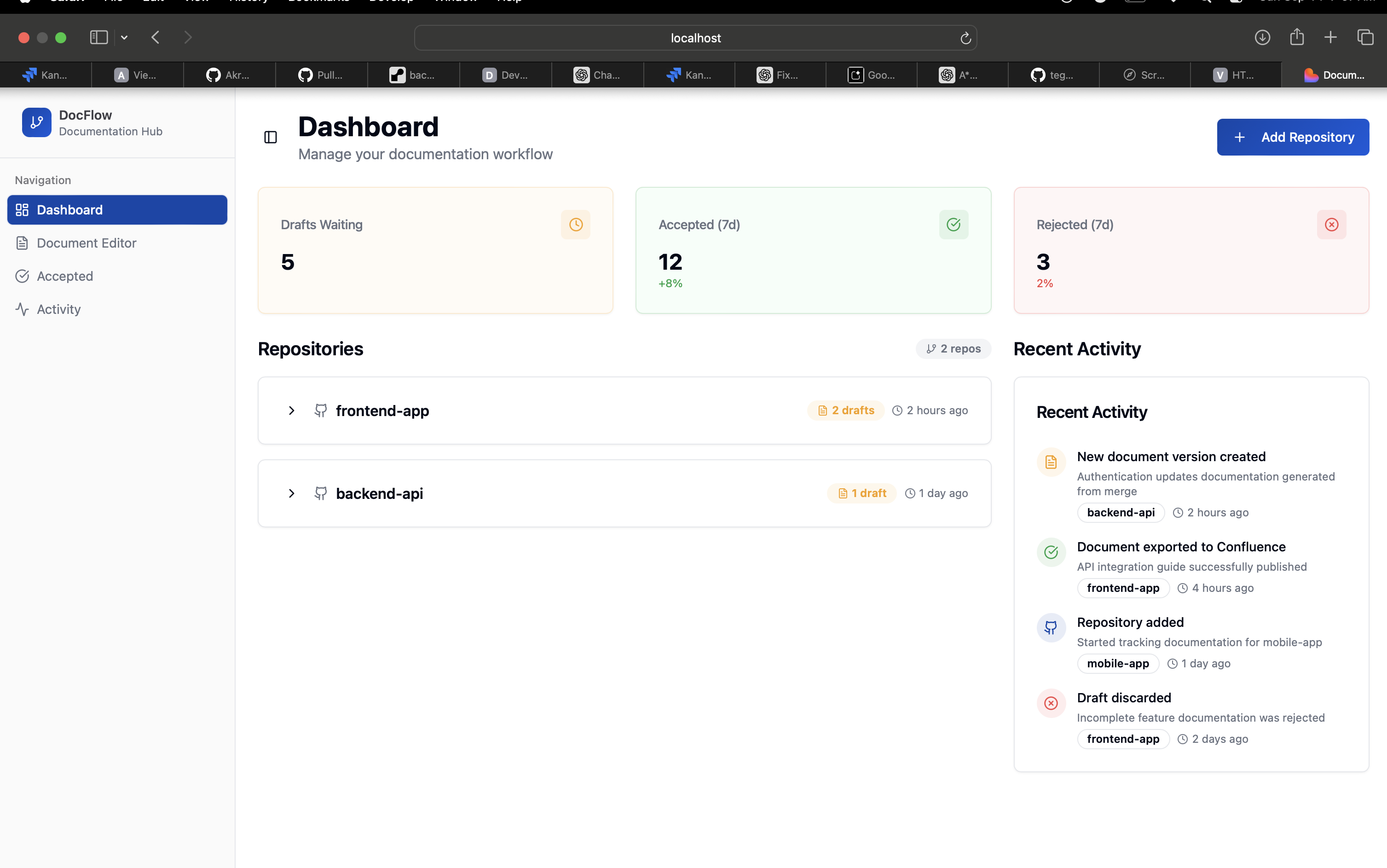Screen dimensions: 1387x868
Task: Expand the frontend-app repository row
Action: point(291,411)
